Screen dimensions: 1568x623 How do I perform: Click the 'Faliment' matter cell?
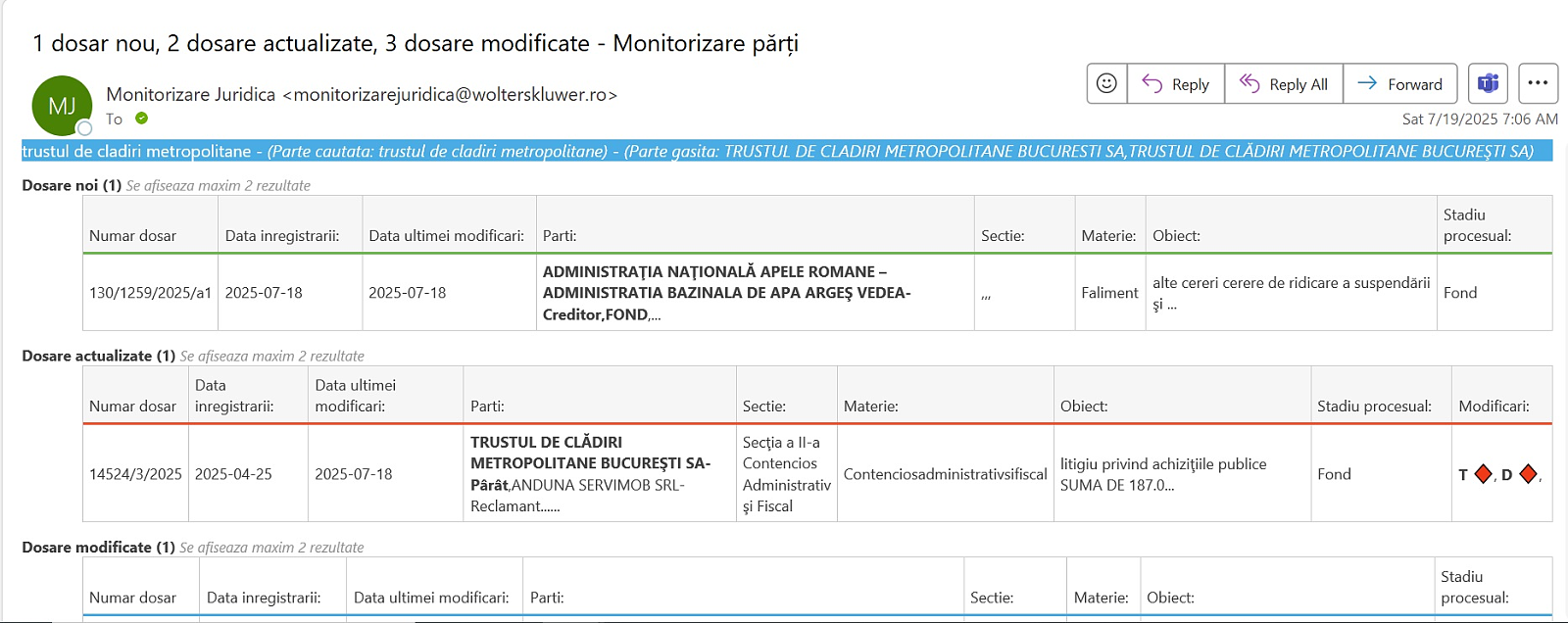(1109, 293)
